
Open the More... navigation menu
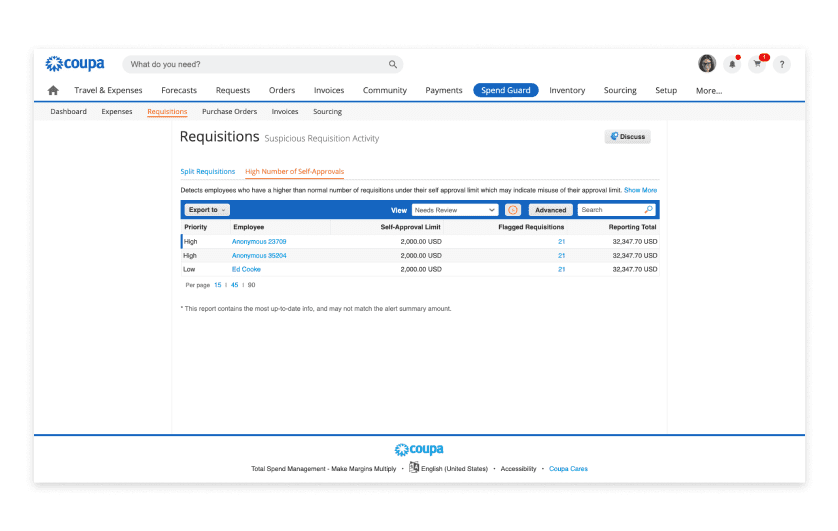[x=708, y=90]
